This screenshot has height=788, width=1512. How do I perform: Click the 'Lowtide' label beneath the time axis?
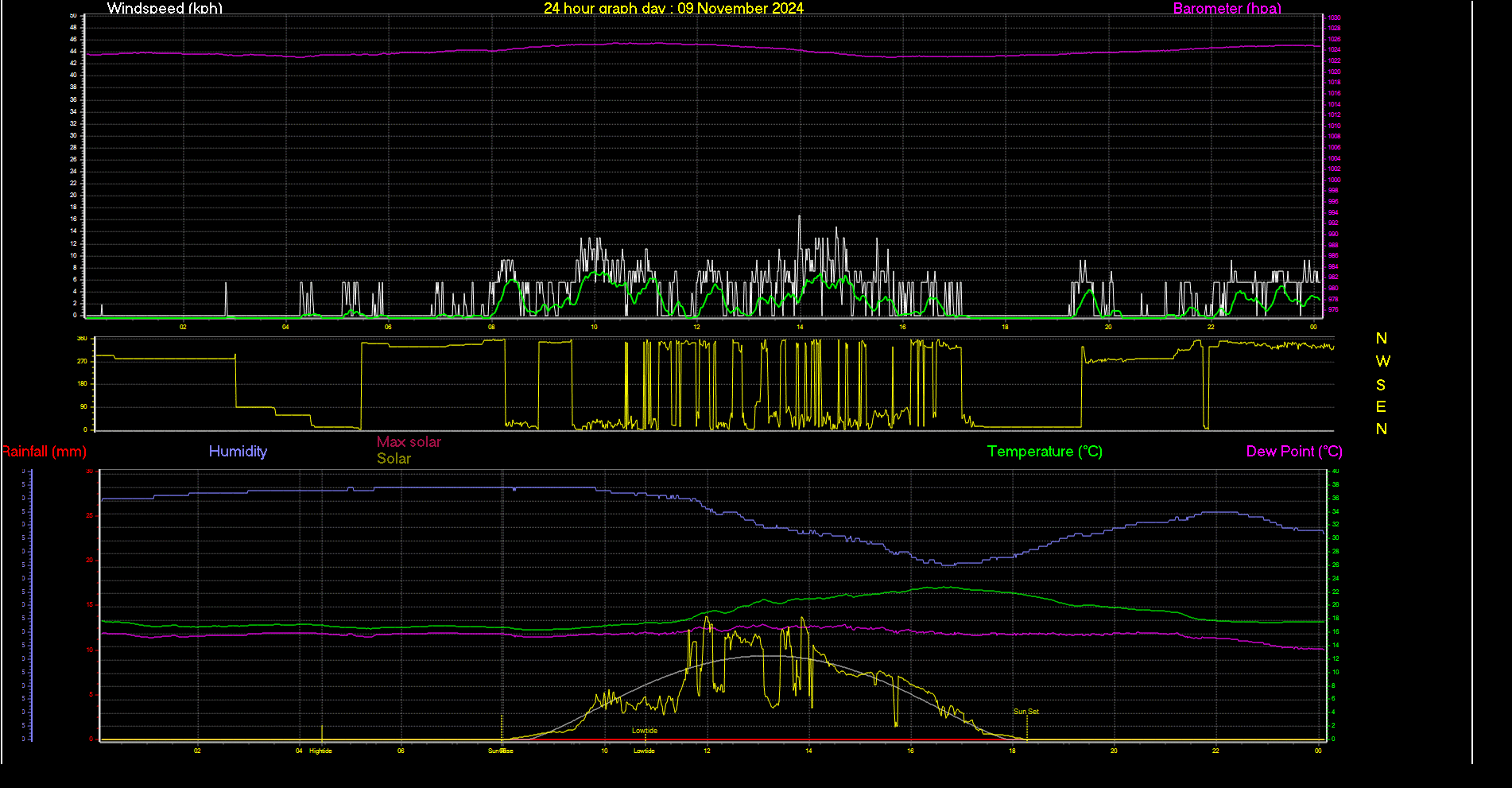(644, 751)
